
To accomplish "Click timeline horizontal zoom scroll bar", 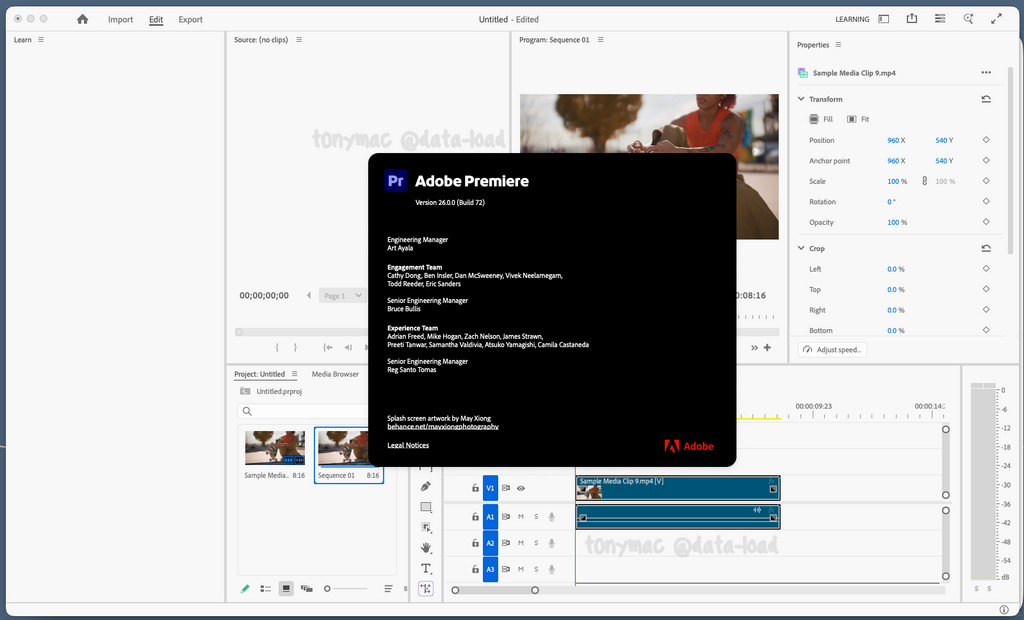I will [x=495, y=590].
